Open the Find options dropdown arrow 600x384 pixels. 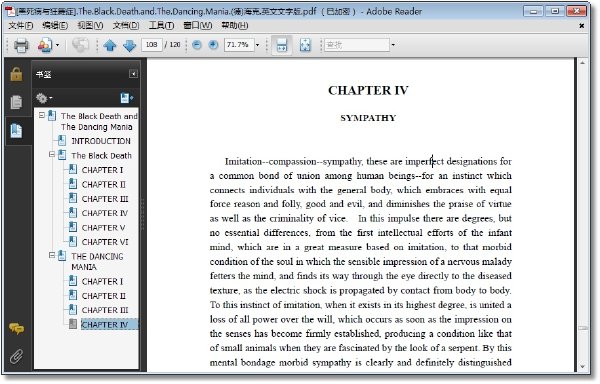pos(393,45)
